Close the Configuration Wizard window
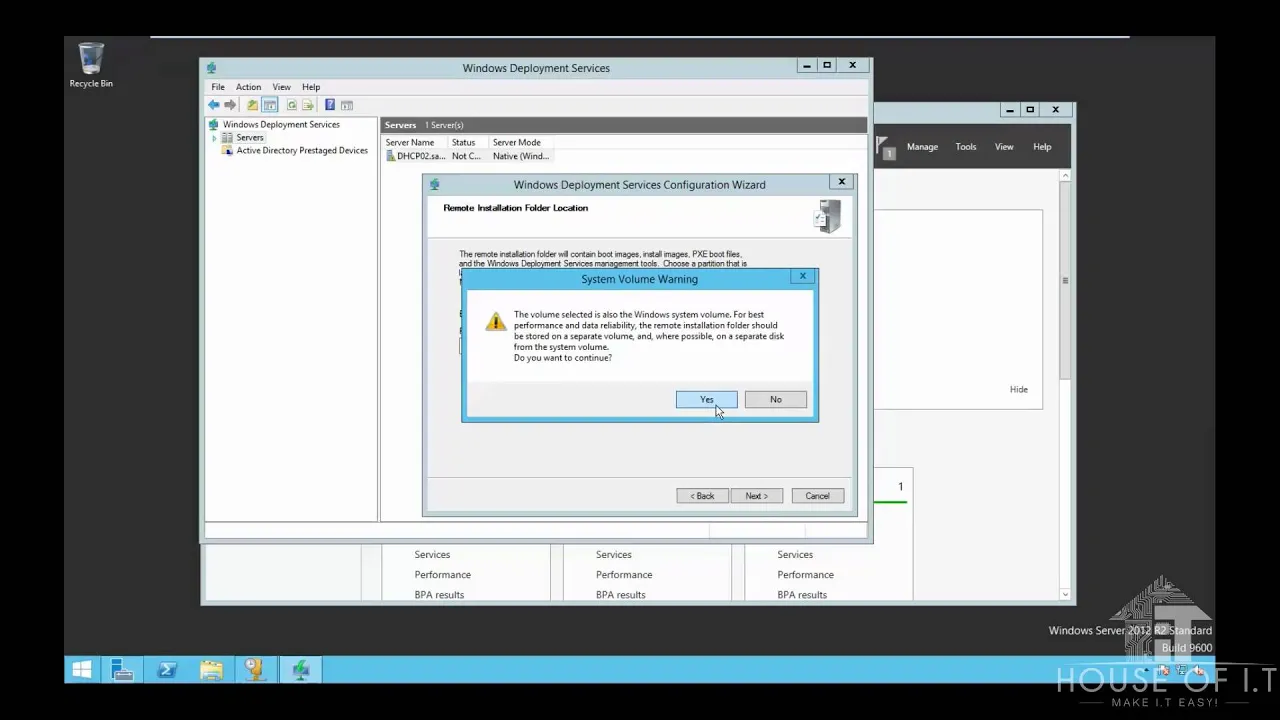Image resolution: width=1280 pixels, height=720 pixels. pos(841,182)
